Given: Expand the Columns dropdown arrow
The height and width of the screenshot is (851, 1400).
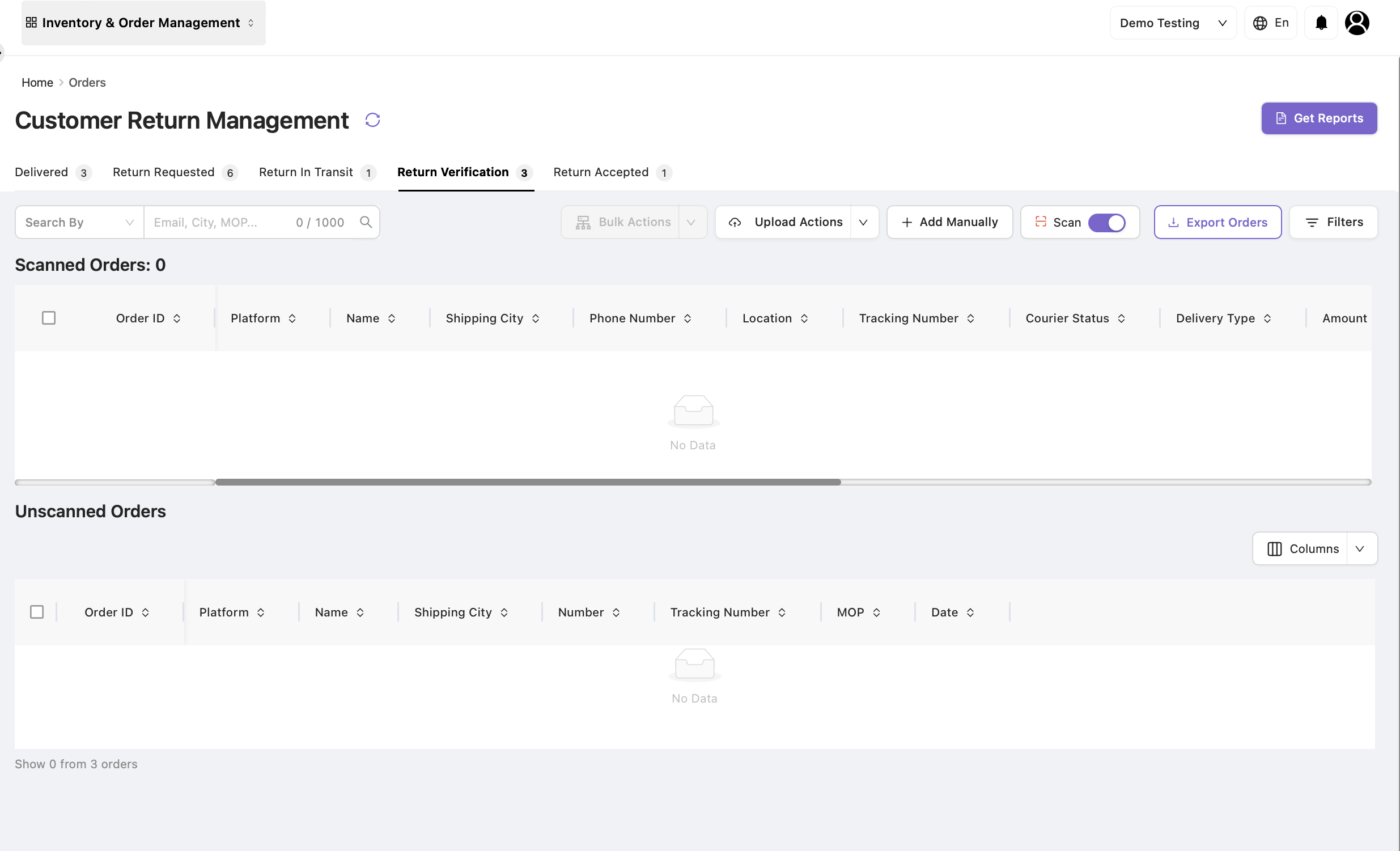Looking at the screenshot, I should [x=1360, y=549].
